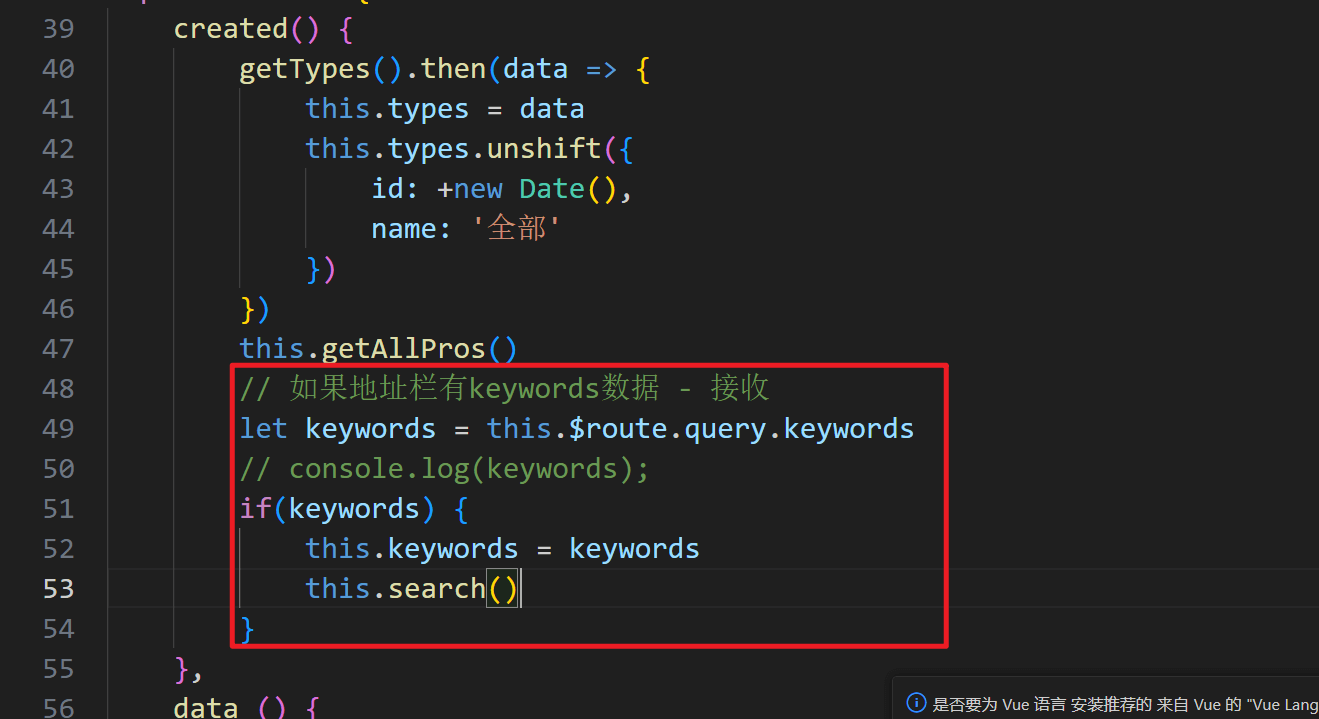This screenshot has width=1319, height=719.
Task: Click line number 43 in the gutter
Action: 58,189
